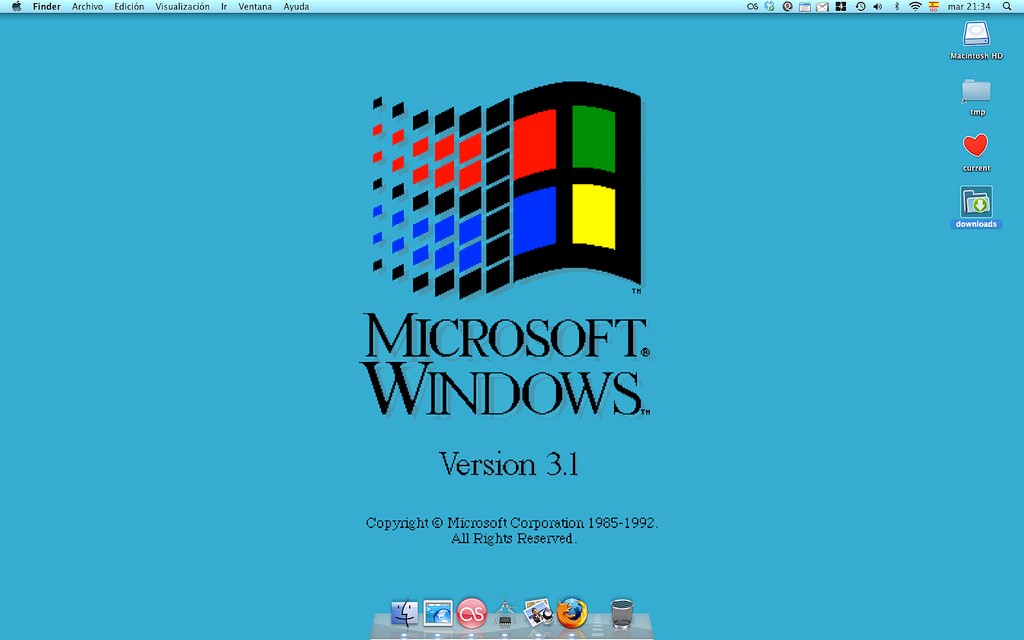The height and width of the screenshot is (640, 1024).
Task: Open Finder from the Dock
Action: [404, 614]
